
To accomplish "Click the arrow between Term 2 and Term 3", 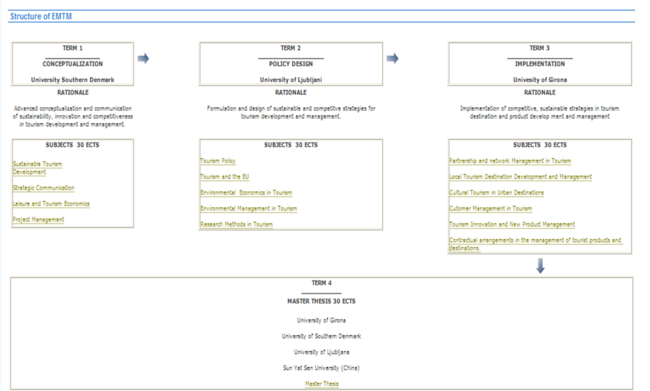I will [x=393, y=58].
